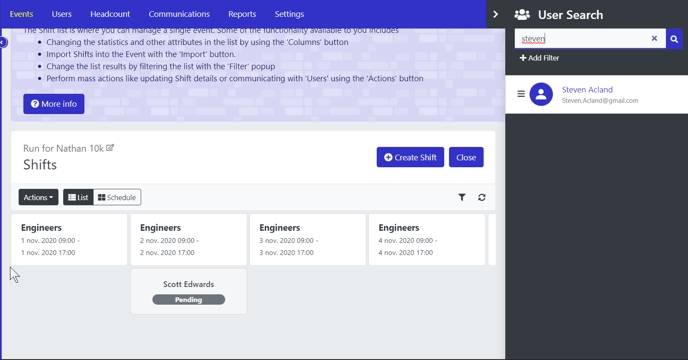Image resolution: width=688 pixels, height=360 pixels.
Task: Refresh the shift list
Action: coord(482,198)
